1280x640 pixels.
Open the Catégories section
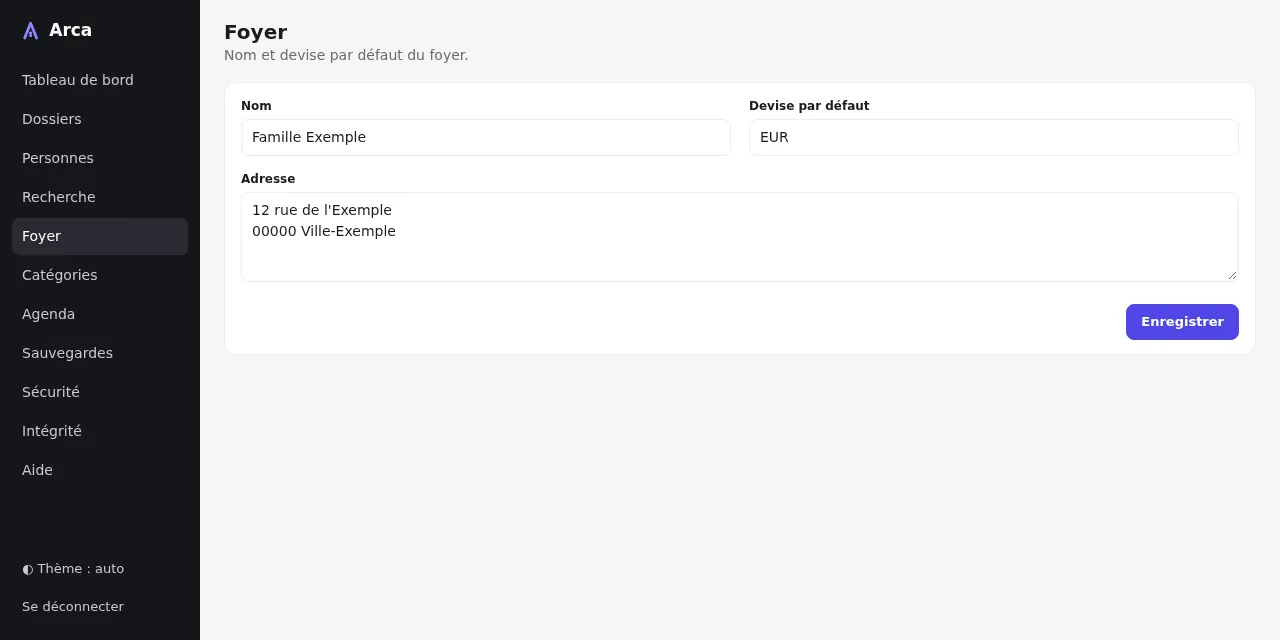coord(100,275)
